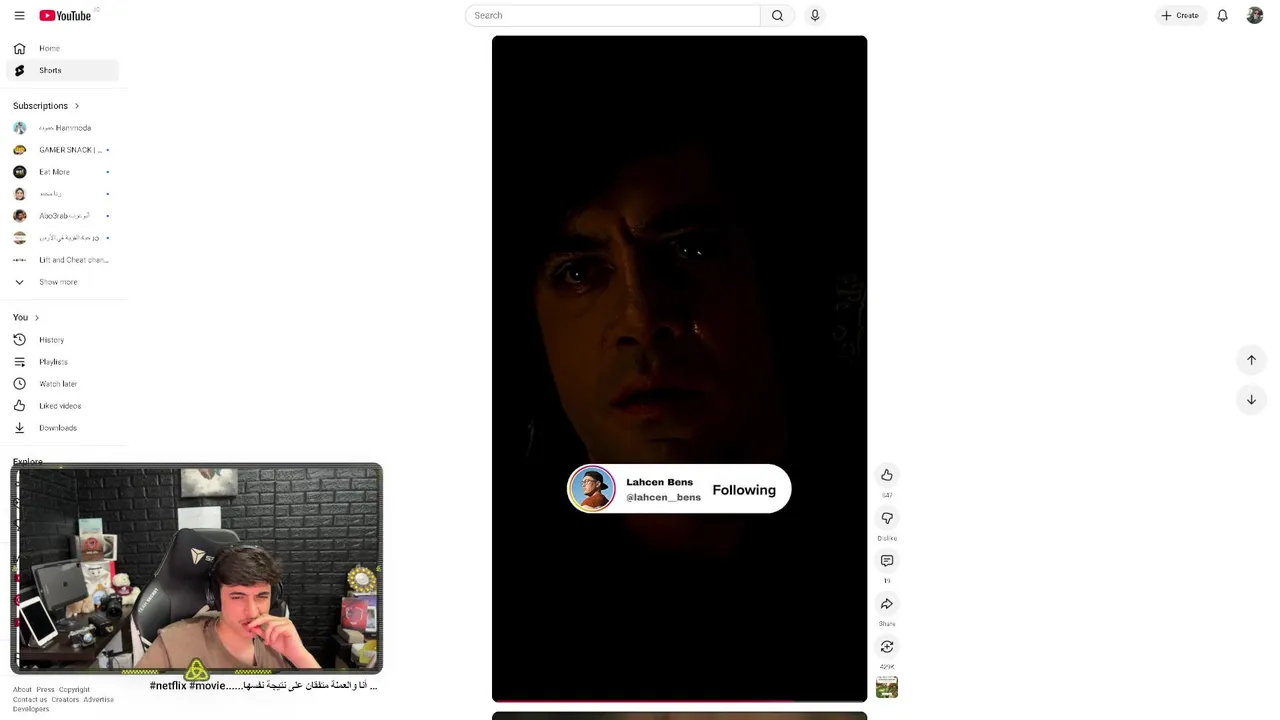
Task: Open the account avatar menu
Action: pos(1255,15)
